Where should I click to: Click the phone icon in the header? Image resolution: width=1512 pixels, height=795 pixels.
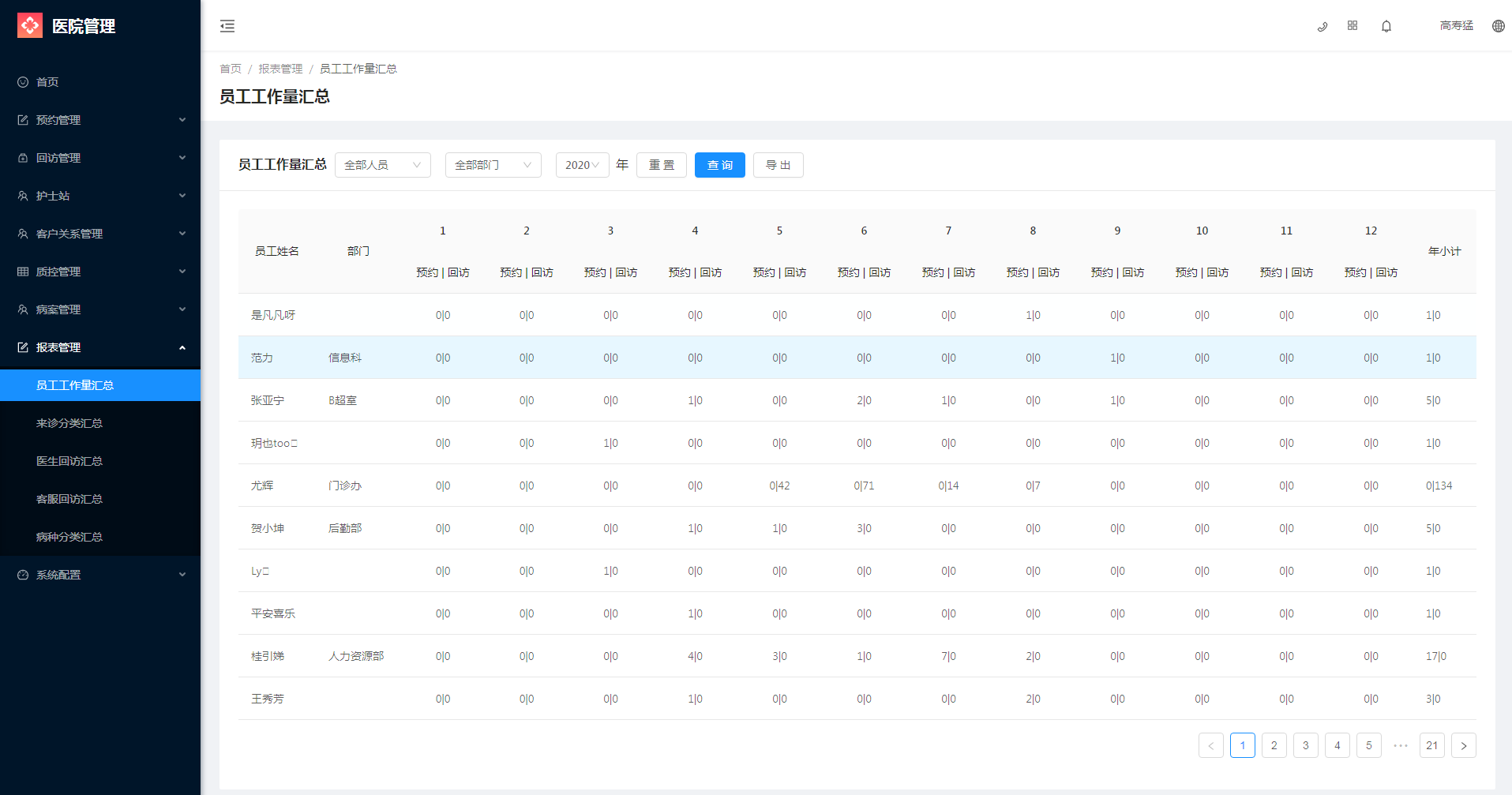1323,26
